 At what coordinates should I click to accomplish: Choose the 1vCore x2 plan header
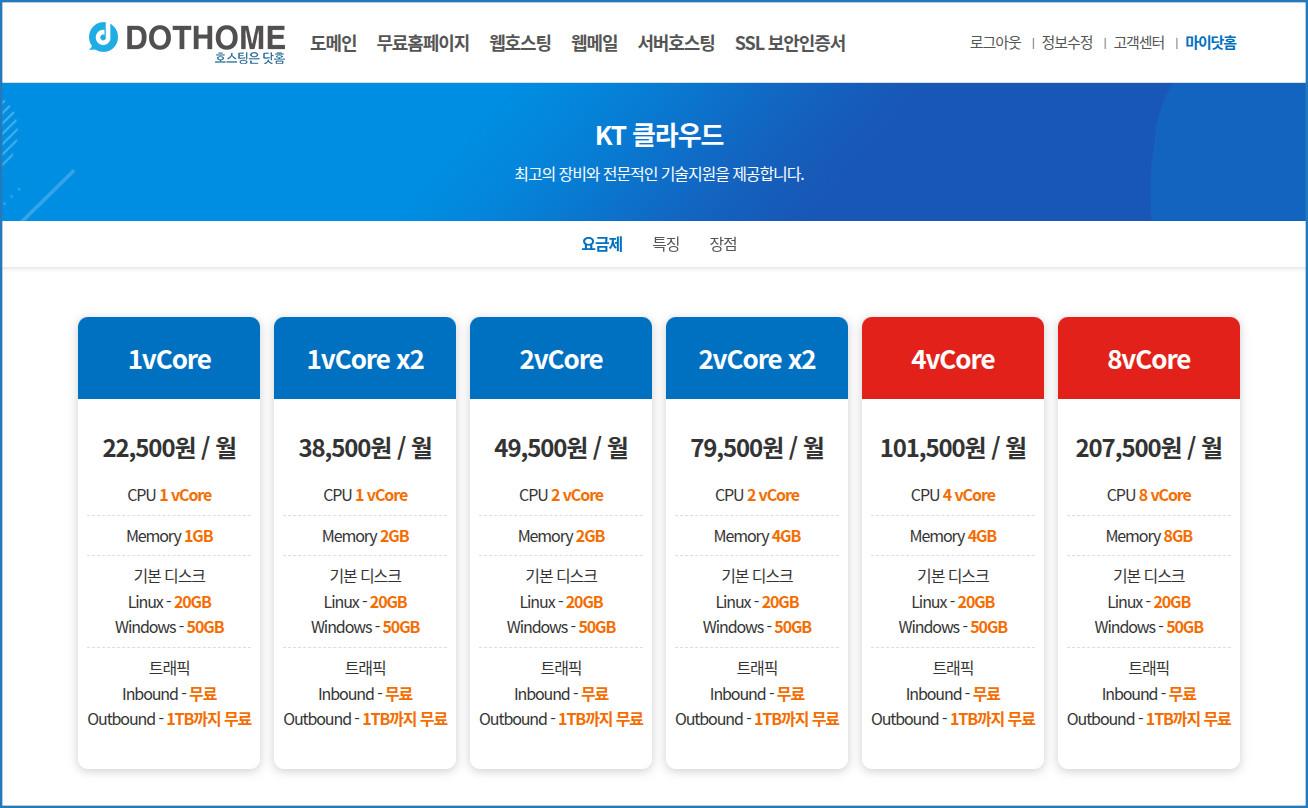tap(365, 359)
